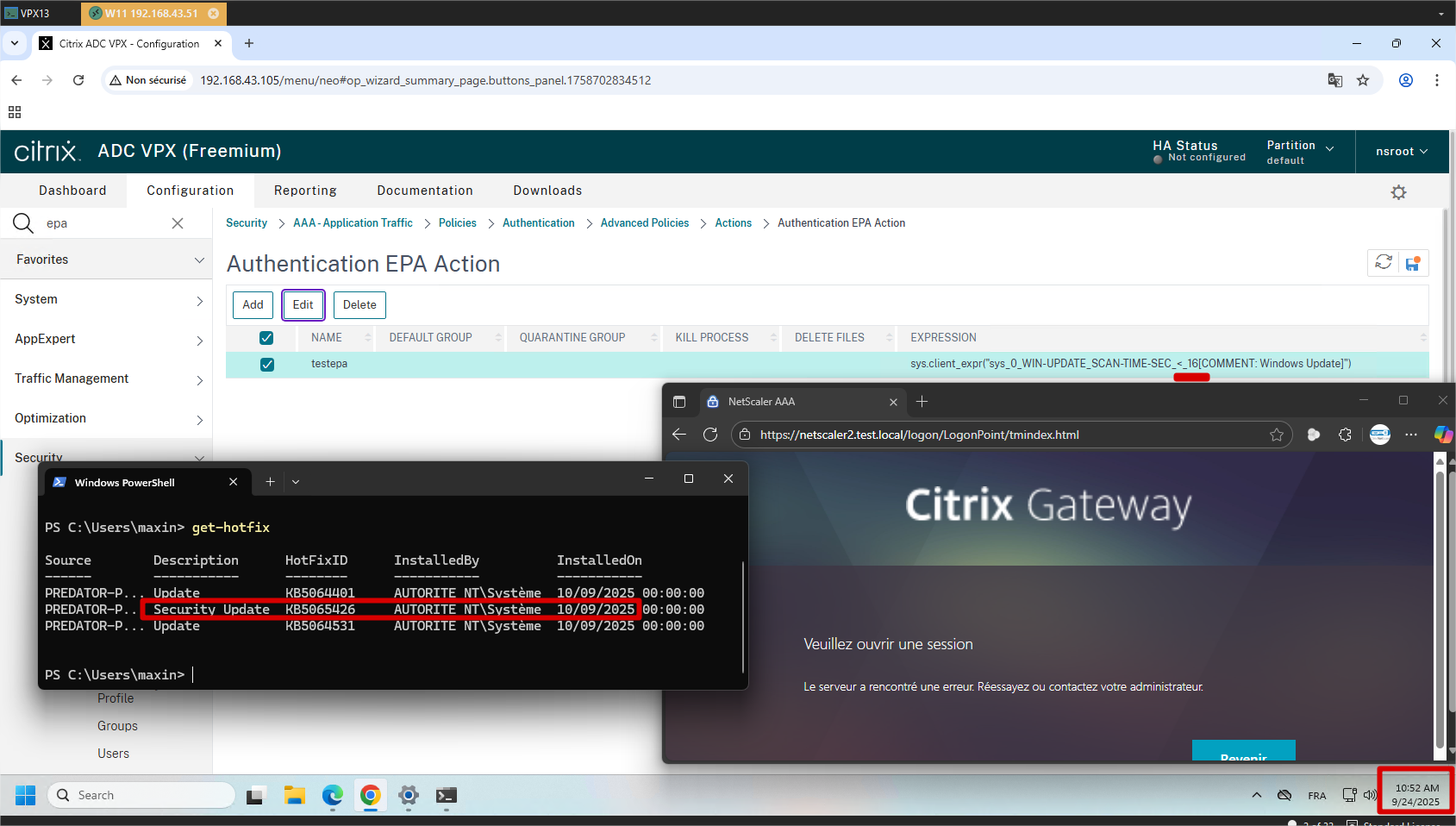Open the Partition default dropdown
This screenshot has width=1456, height=826.
tap(1300, 152)
